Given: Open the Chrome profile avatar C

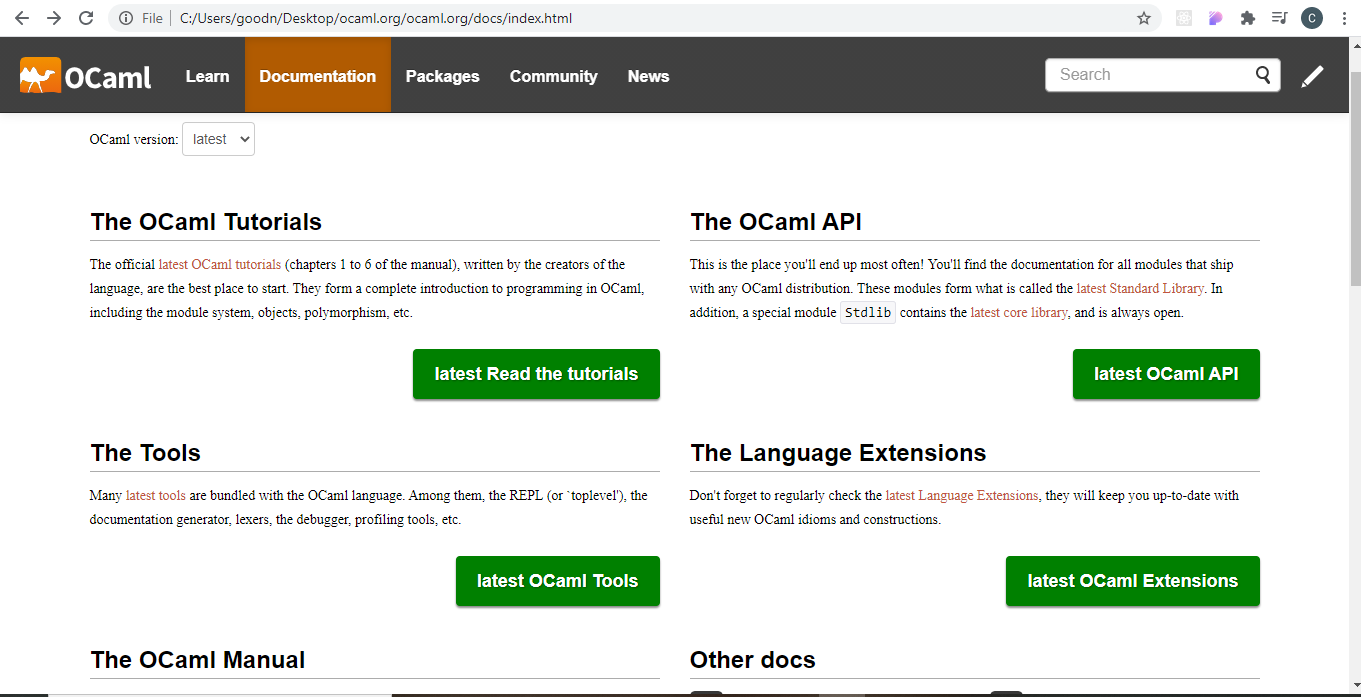Looking at the screenshot, I should click(x=1311, y=18).
